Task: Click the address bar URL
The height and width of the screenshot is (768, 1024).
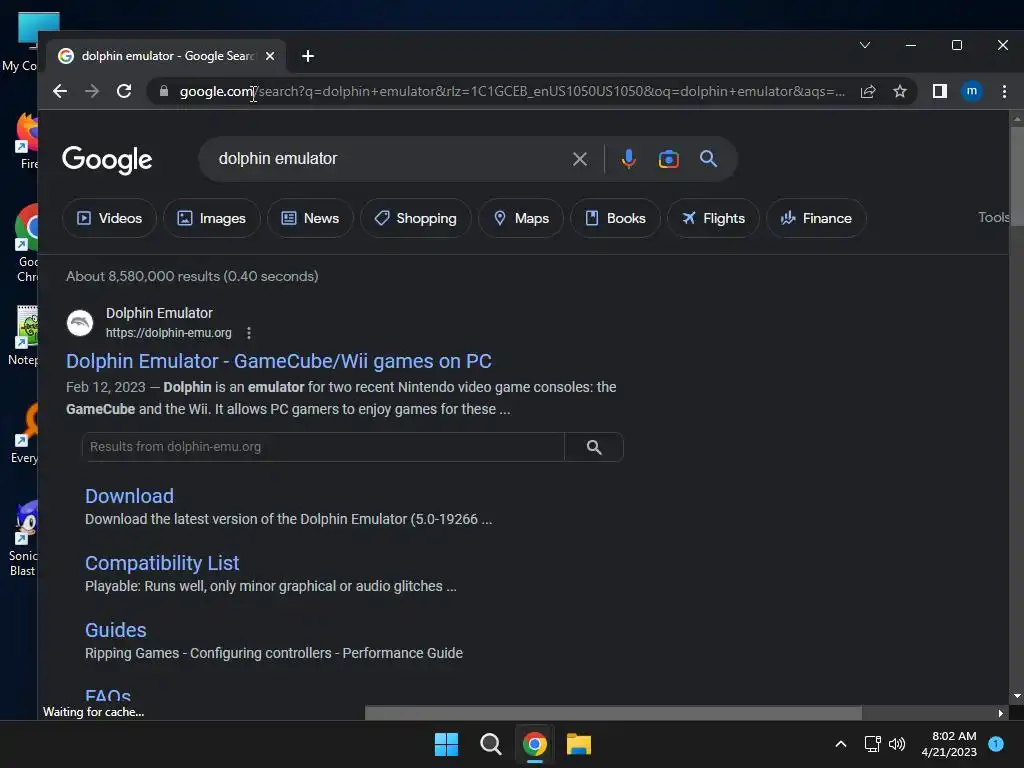Action: point(512,91)
